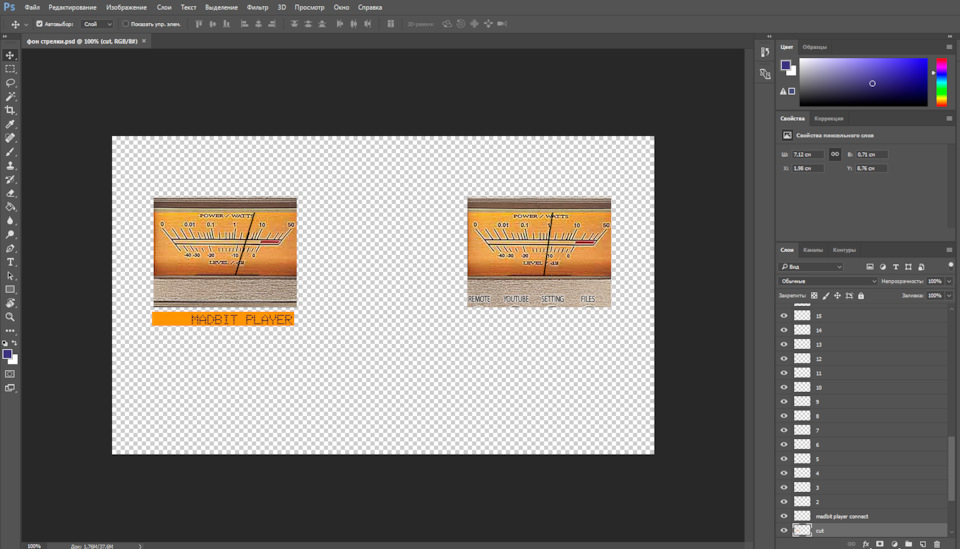960x549 pixels.
Task: Pick a color in the color field
Action: tap(863, 83)
